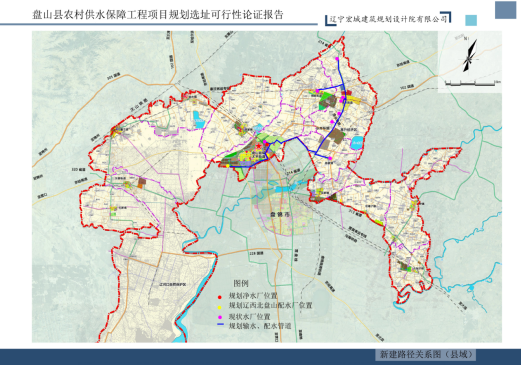Click the 图例 legend heading
Screen dimensions: 522x366
click(241, 283)
